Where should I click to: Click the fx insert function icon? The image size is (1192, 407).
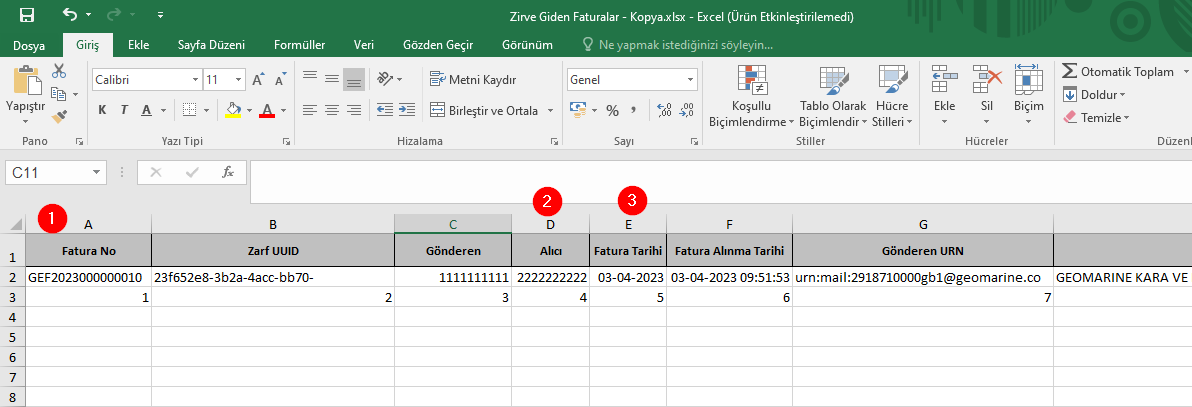[x=228, y=173]
